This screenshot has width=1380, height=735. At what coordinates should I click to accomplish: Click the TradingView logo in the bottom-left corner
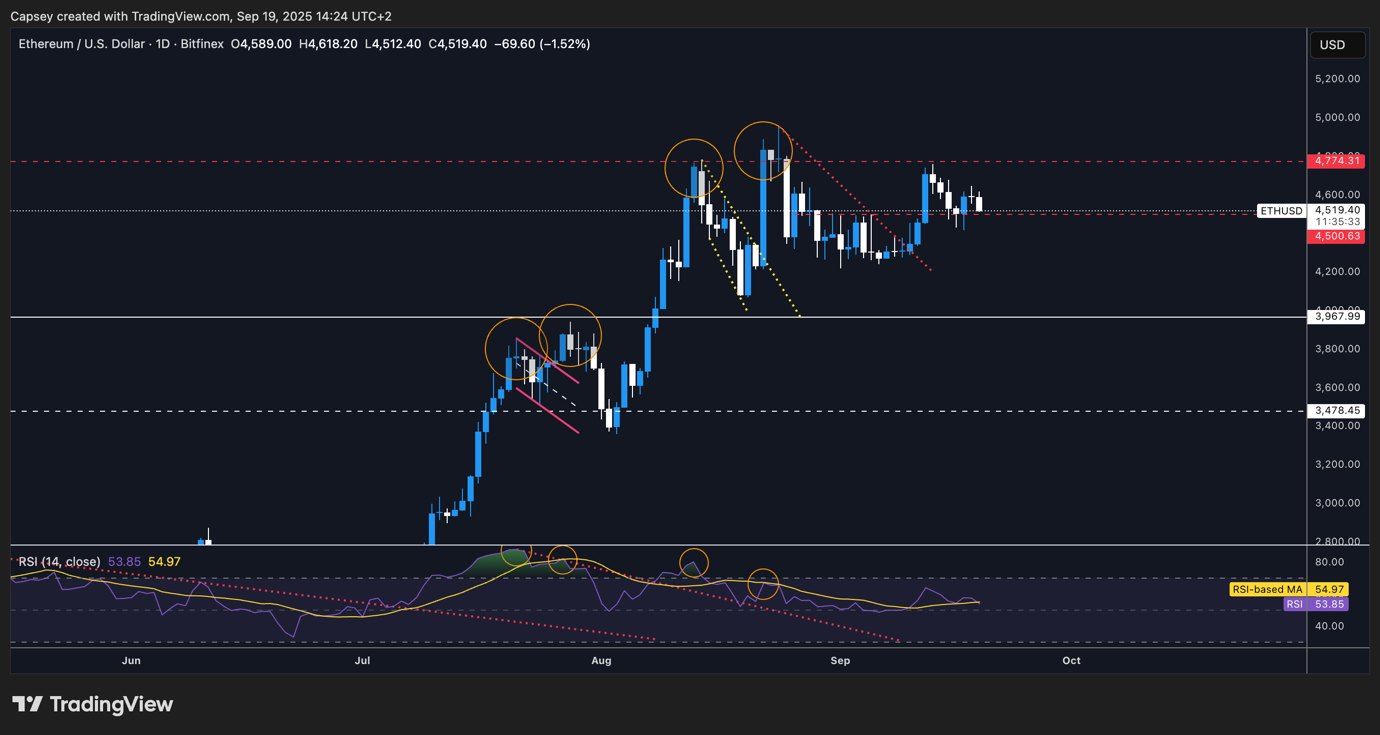92,704
